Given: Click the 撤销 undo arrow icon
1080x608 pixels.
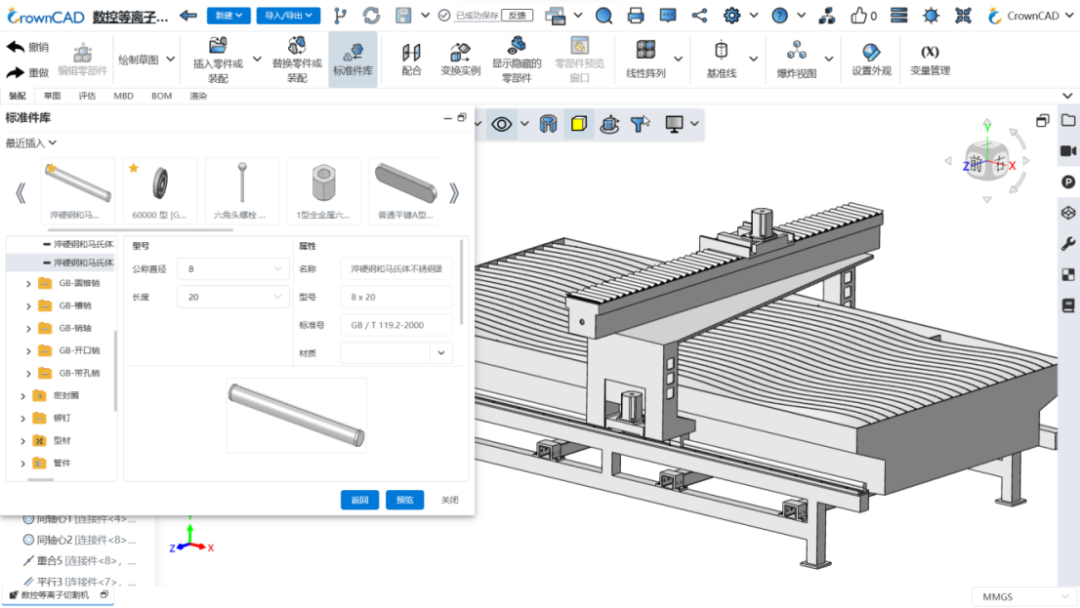Looking at the screenshot, I should (x=16, y=47).
